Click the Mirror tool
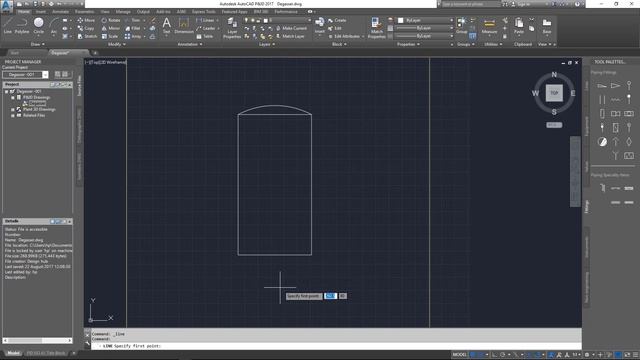Image resolution: width=640 pixels, height=360 pixels. 111,28
